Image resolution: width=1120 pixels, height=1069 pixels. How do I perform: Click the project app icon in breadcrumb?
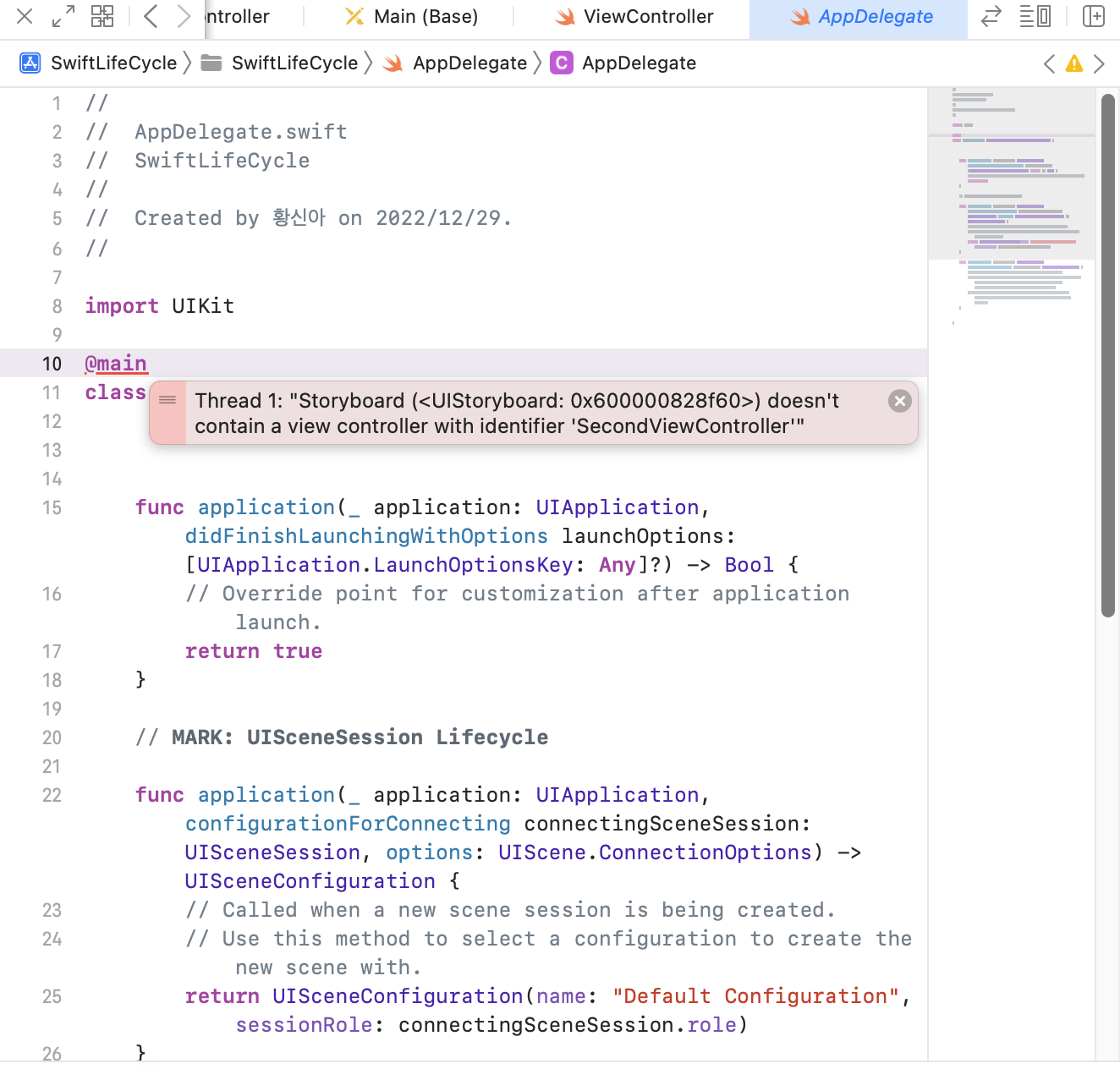point(30,63)
